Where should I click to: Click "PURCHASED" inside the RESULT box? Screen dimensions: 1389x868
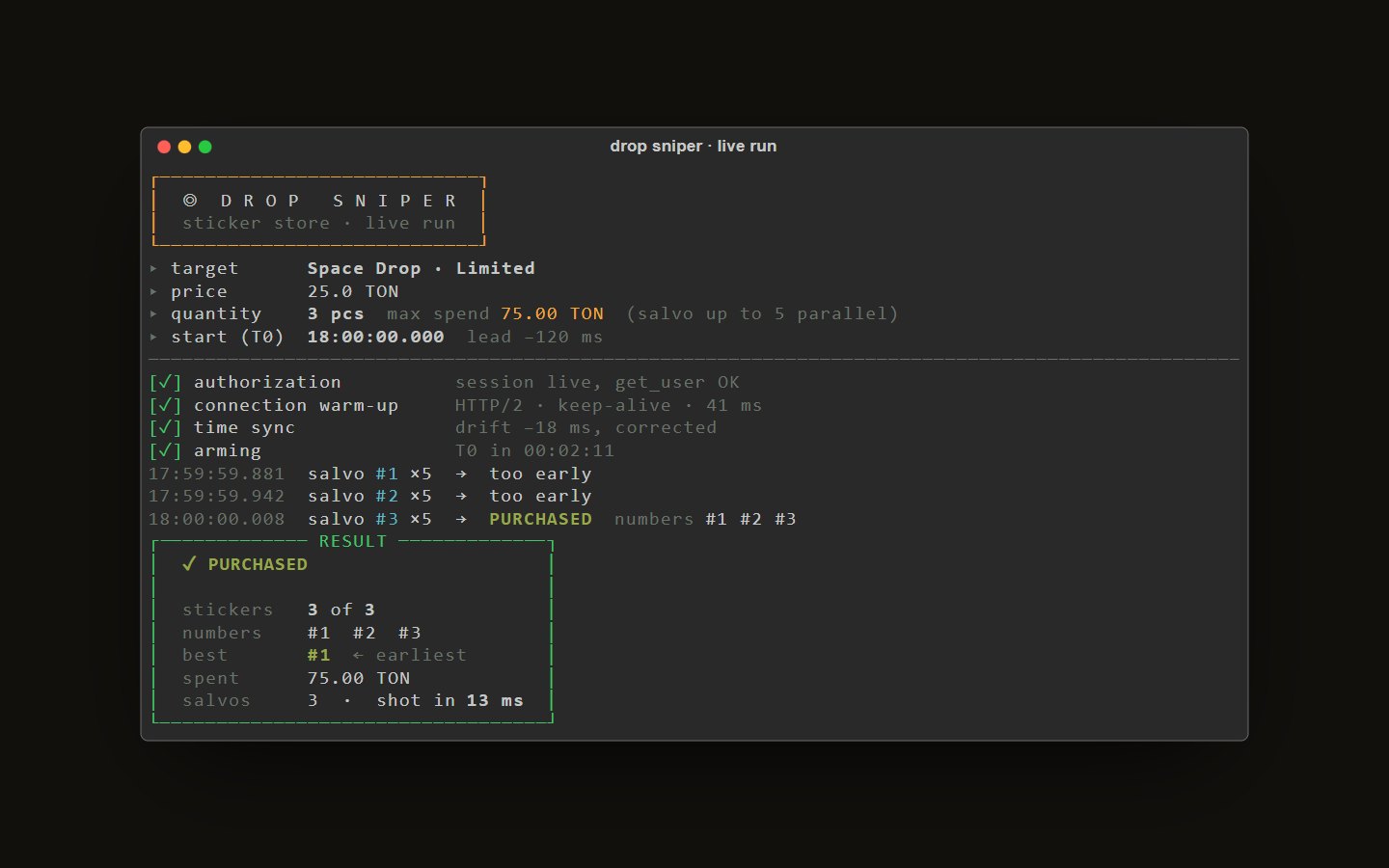[258, 564]
